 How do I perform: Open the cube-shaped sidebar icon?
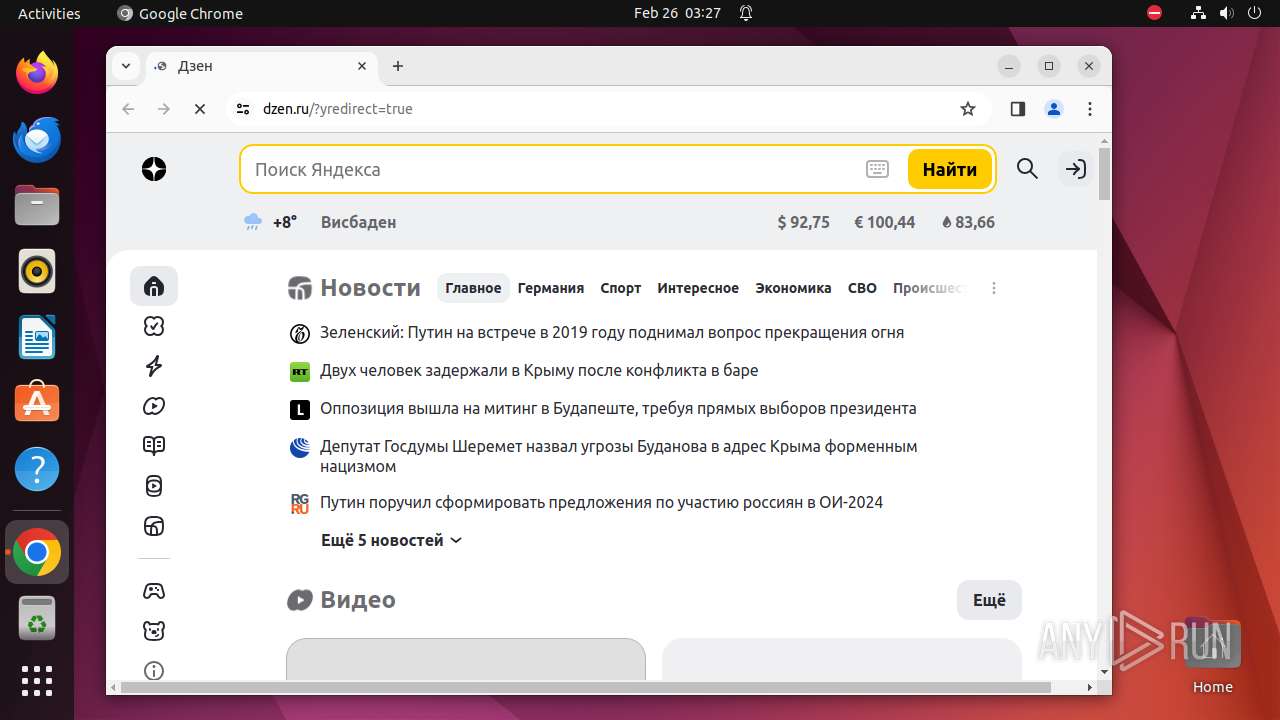tap(154, 526)
